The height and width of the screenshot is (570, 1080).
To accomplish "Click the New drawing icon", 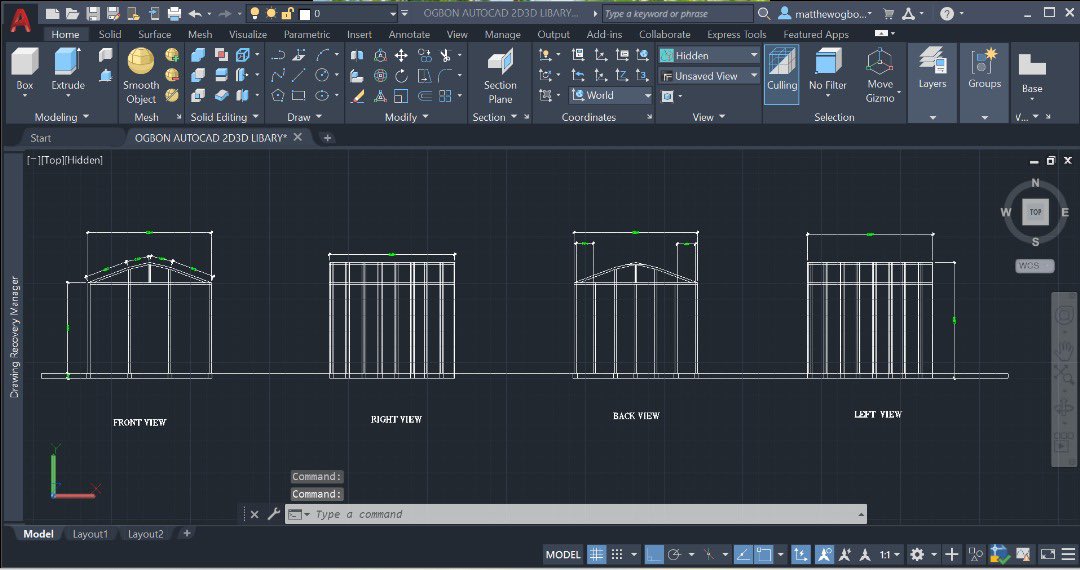I will tap(52, 13).
